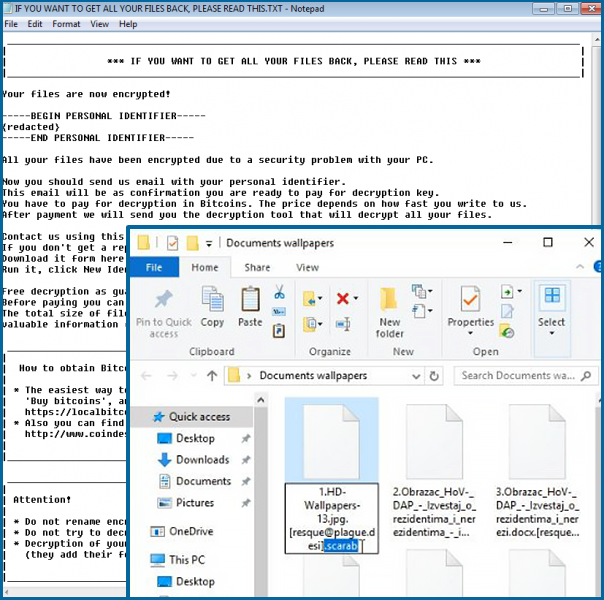
Task: Click Quick Access Toolbar properties checkmark icon
Action: point(172,243)
